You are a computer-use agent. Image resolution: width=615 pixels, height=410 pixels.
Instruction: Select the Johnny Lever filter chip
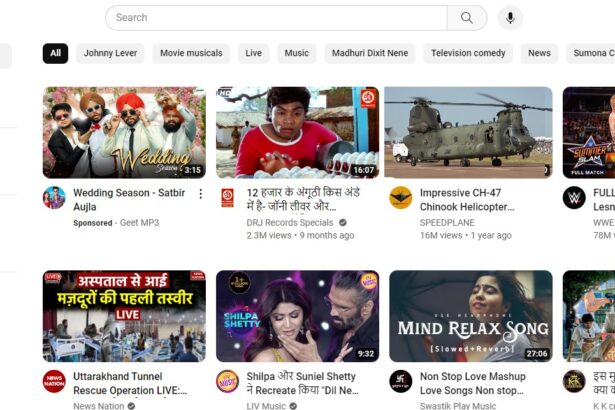(x=110, y=53)
